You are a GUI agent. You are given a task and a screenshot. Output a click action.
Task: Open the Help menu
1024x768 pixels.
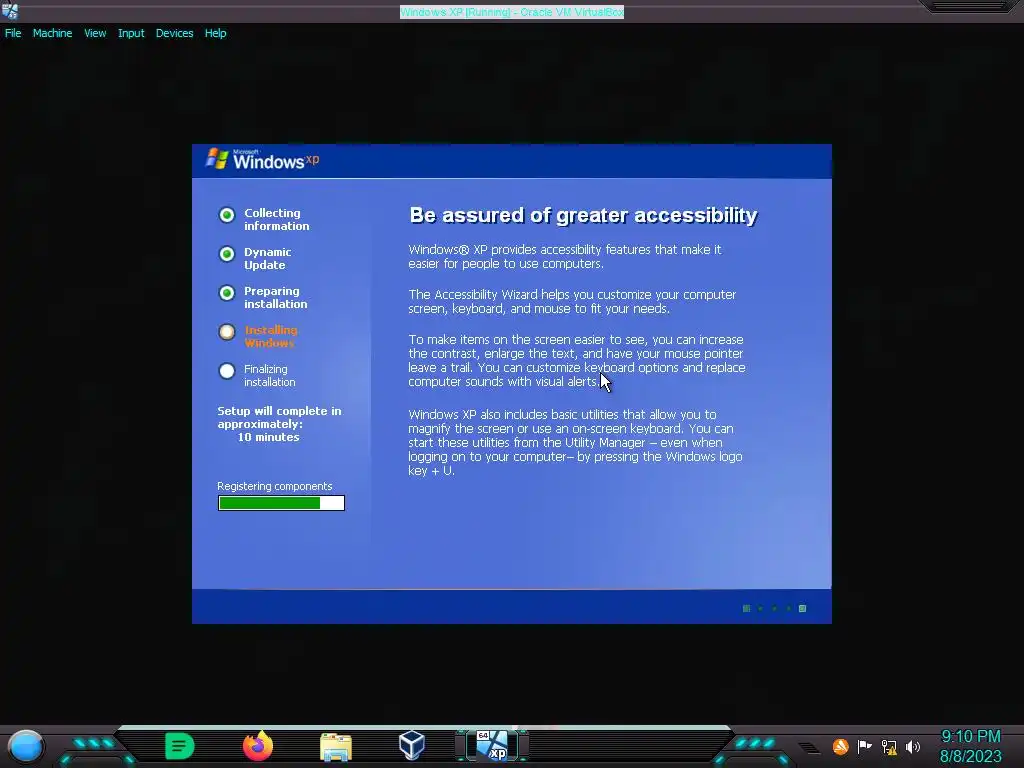[216, 33]
